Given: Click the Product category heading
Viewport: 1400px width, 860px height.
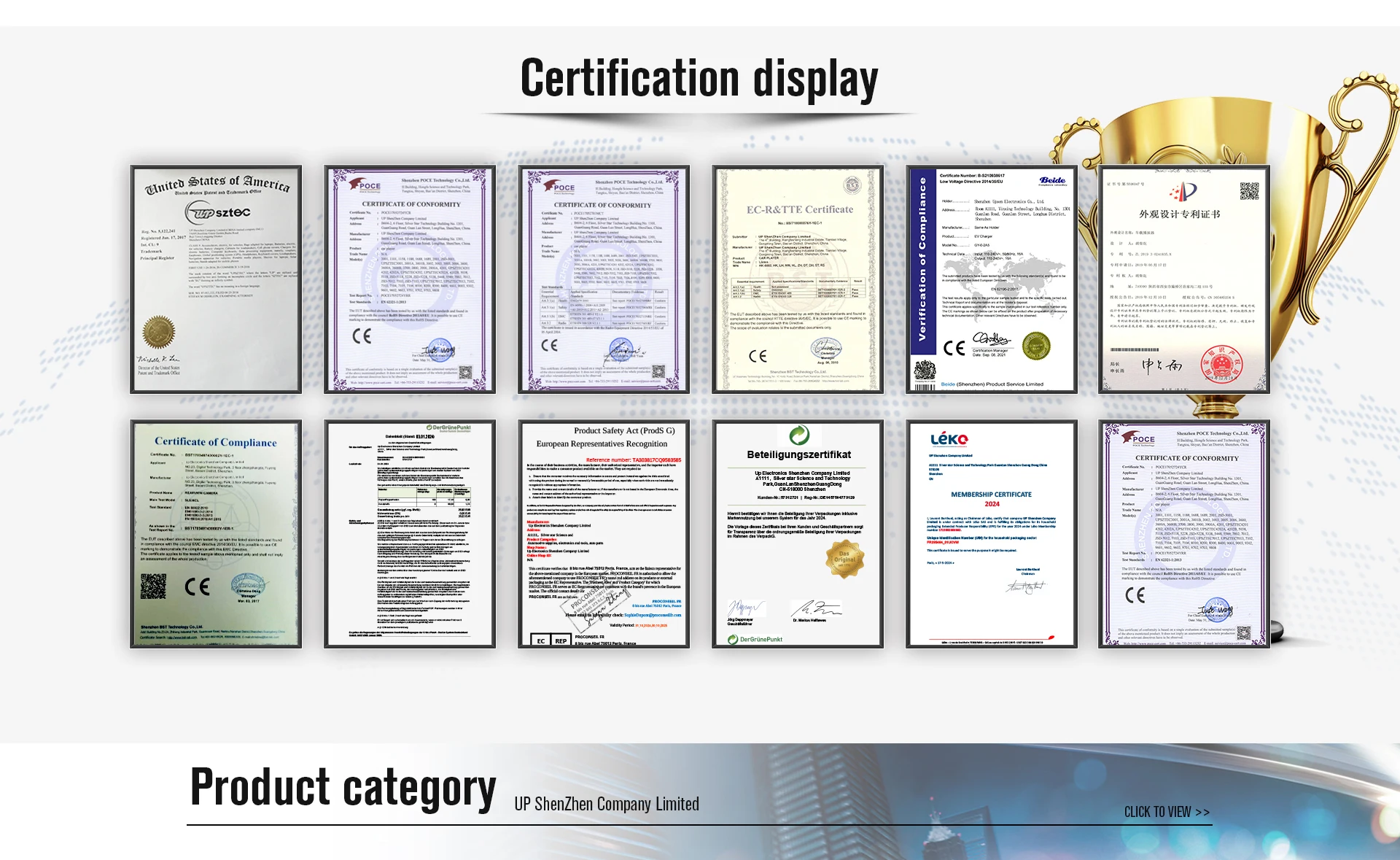Looking at the screenshot, I should point(343,788).
